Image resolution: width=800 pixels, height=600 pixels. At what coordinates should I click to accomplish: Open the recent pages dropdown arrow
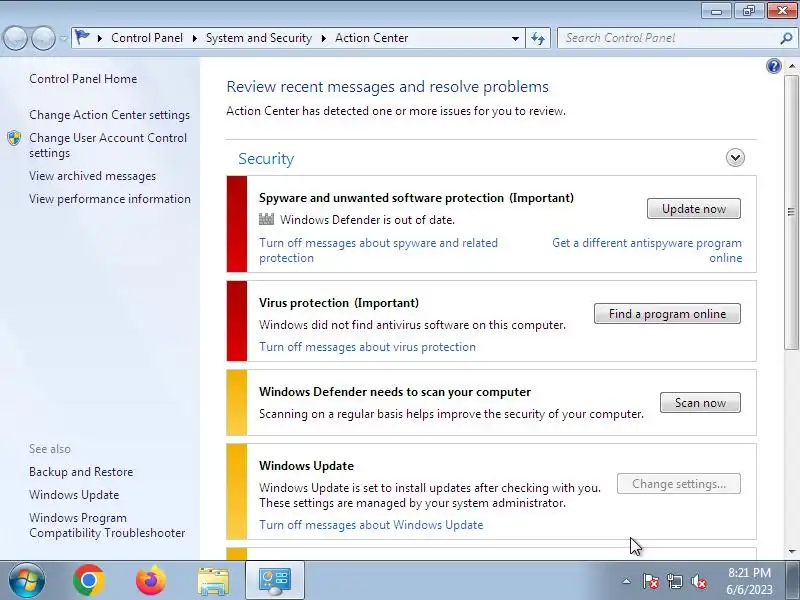click(63, 38)
